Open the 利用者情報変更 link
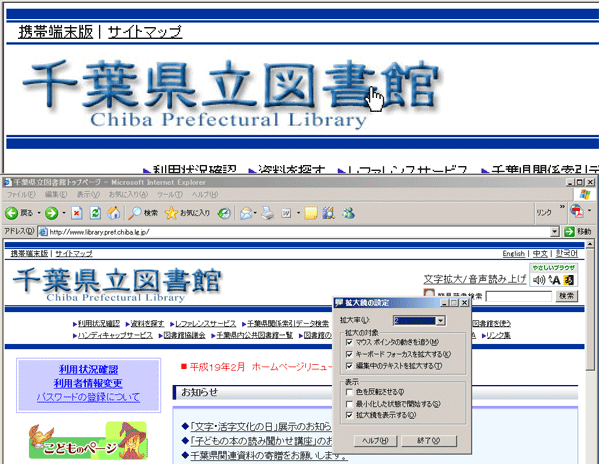 click(88, 383)
